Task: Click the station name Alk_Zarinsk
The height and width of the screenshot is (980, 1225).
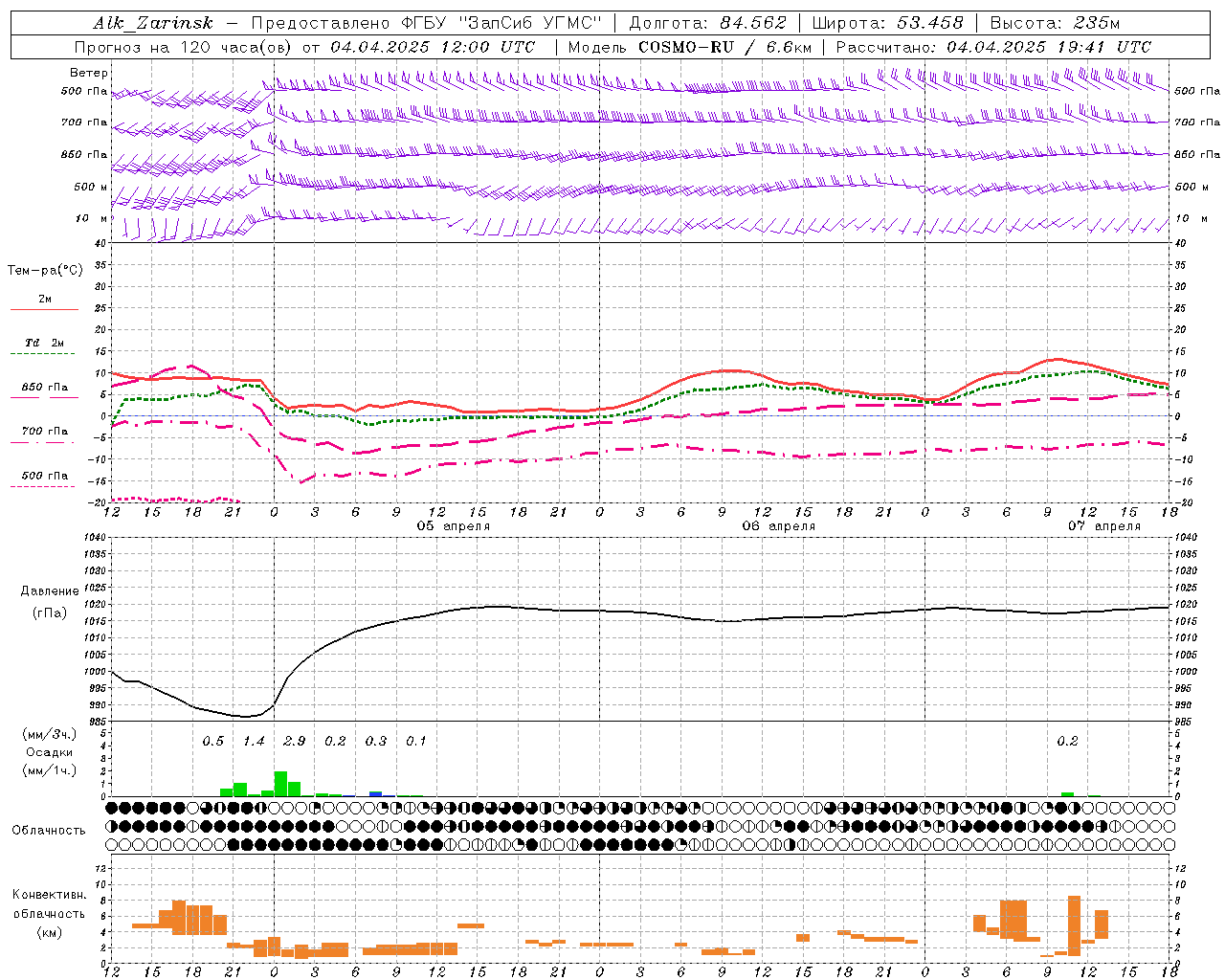Action: (153, 23)
